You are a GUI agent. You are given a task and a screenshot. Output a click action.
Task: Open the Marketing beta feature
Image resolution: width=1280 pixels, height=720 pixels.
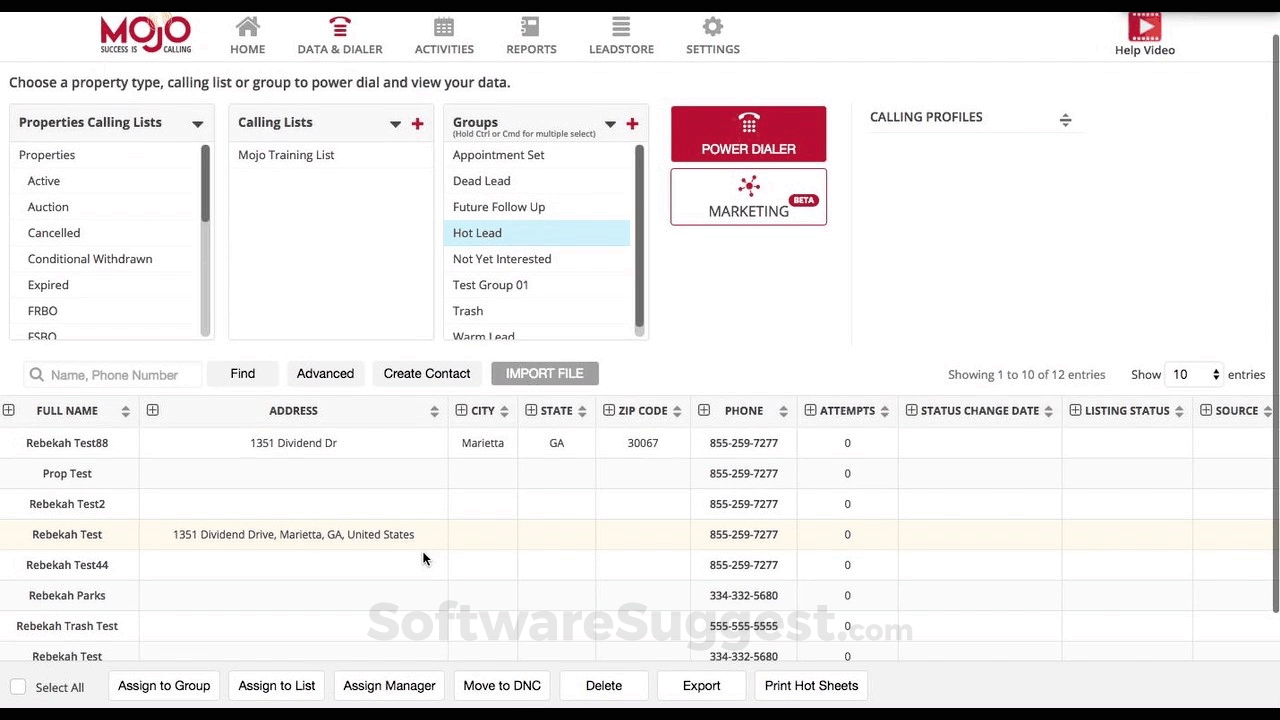748,197
